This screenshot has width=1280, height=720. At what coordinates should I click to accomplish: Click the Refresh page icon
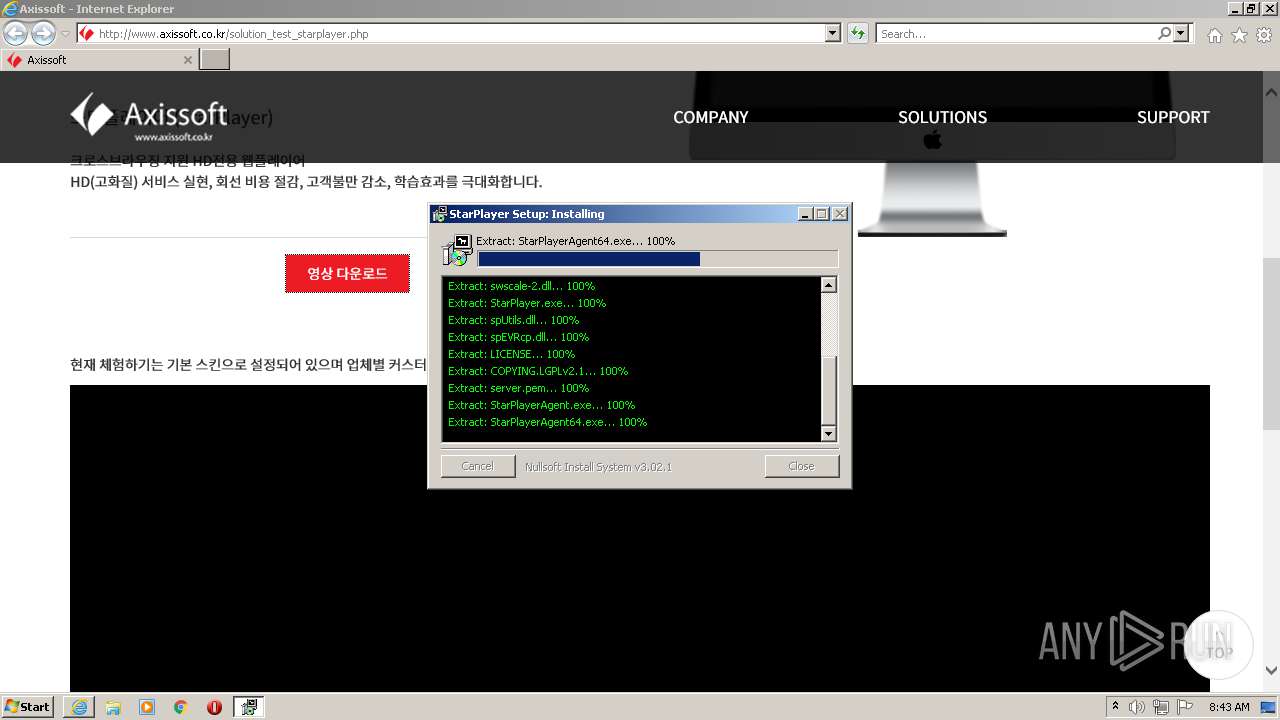(x=857, y=33)
